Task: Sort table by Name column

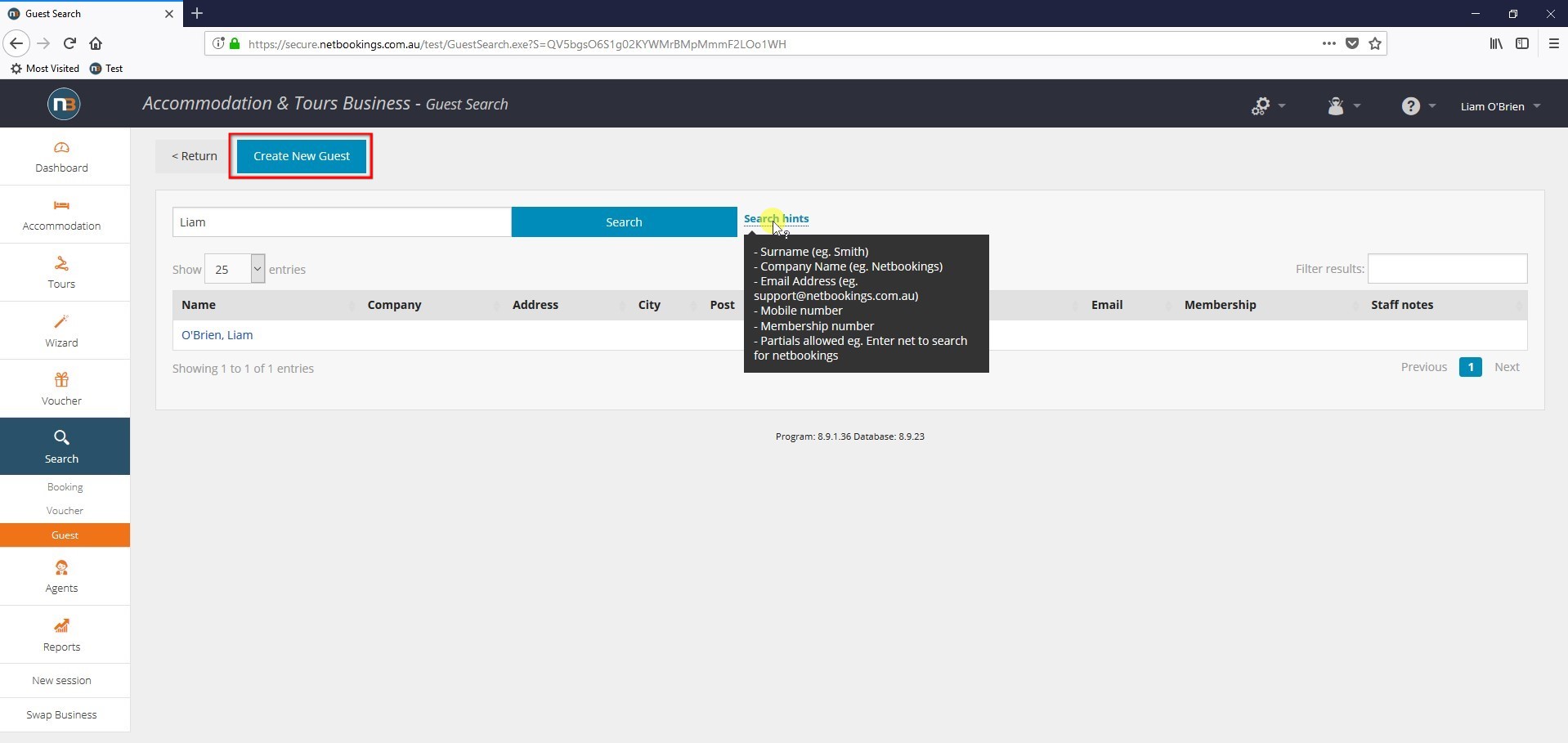Action: pos(266,305)
